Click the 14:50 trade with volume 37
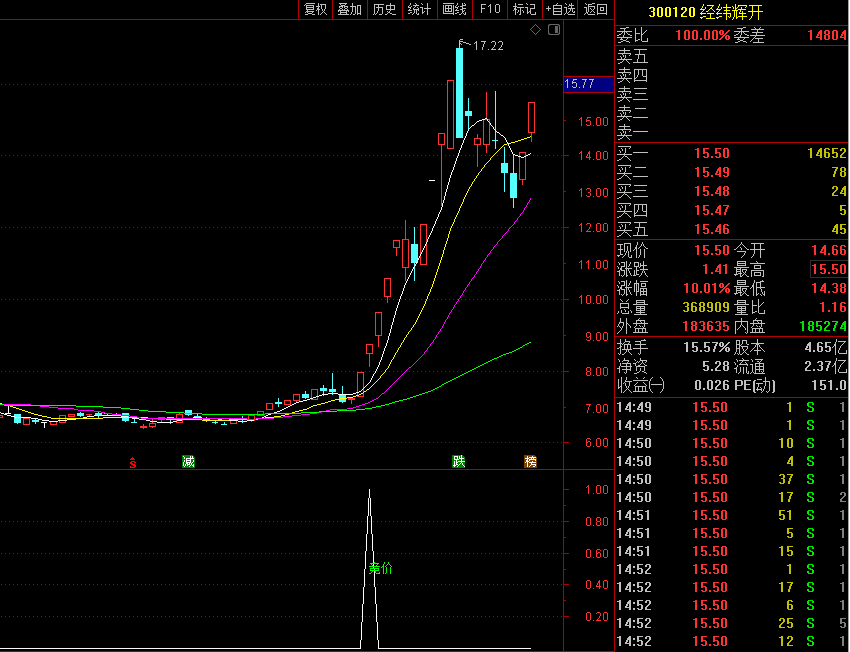 (x=732, y=479)
